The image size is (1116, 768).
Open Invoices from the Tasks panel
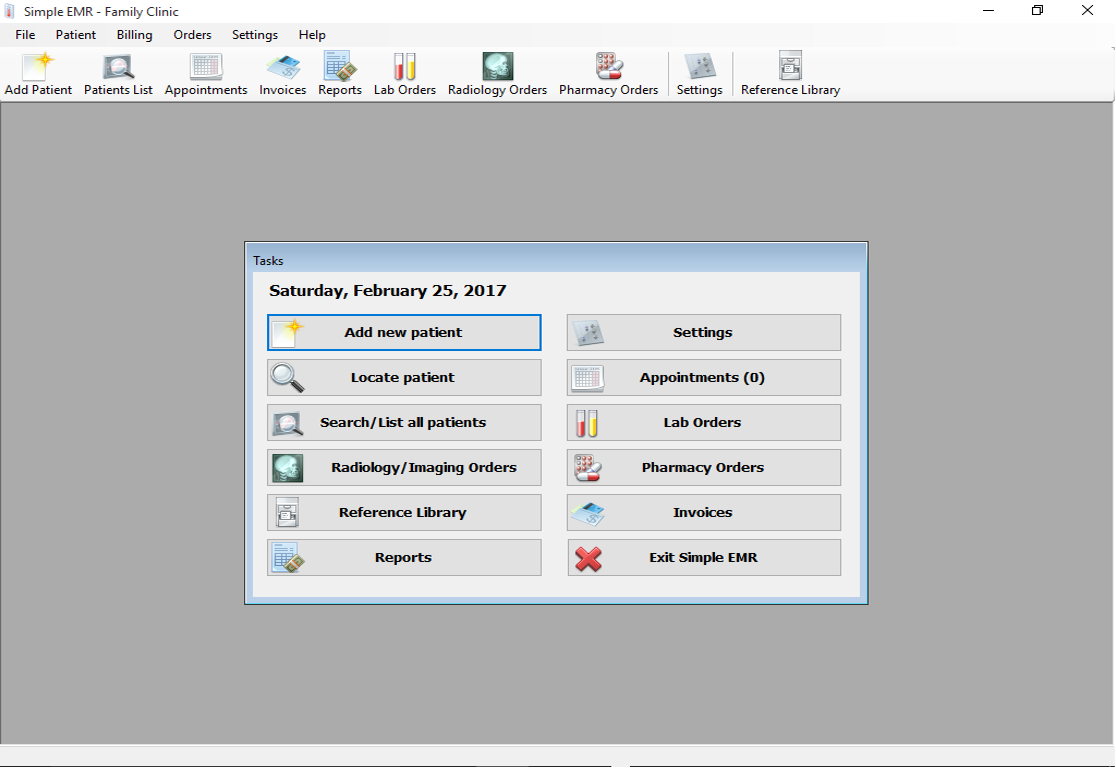[x=703, y=512]
